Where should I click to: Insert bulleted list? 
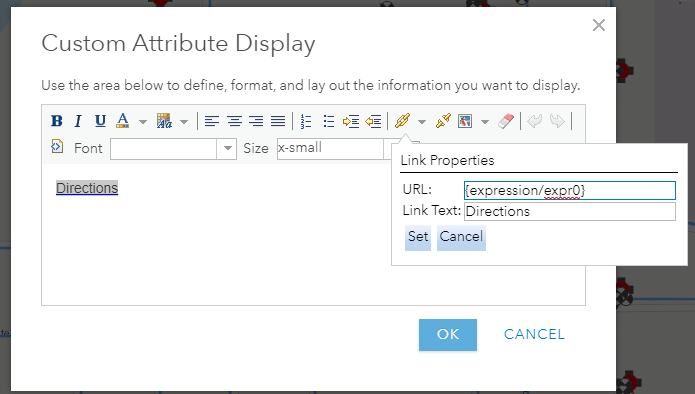point(328,121)
